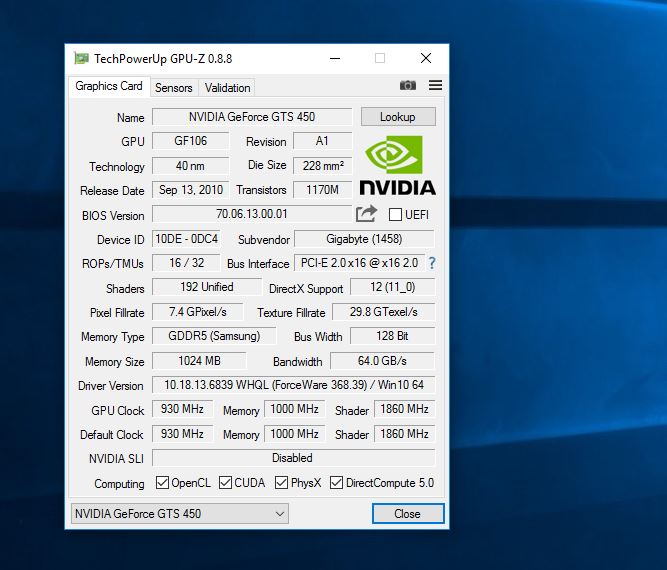Switch to the Validation tab
The height and width of the screenshot is (570, 667).
[227, 88]
